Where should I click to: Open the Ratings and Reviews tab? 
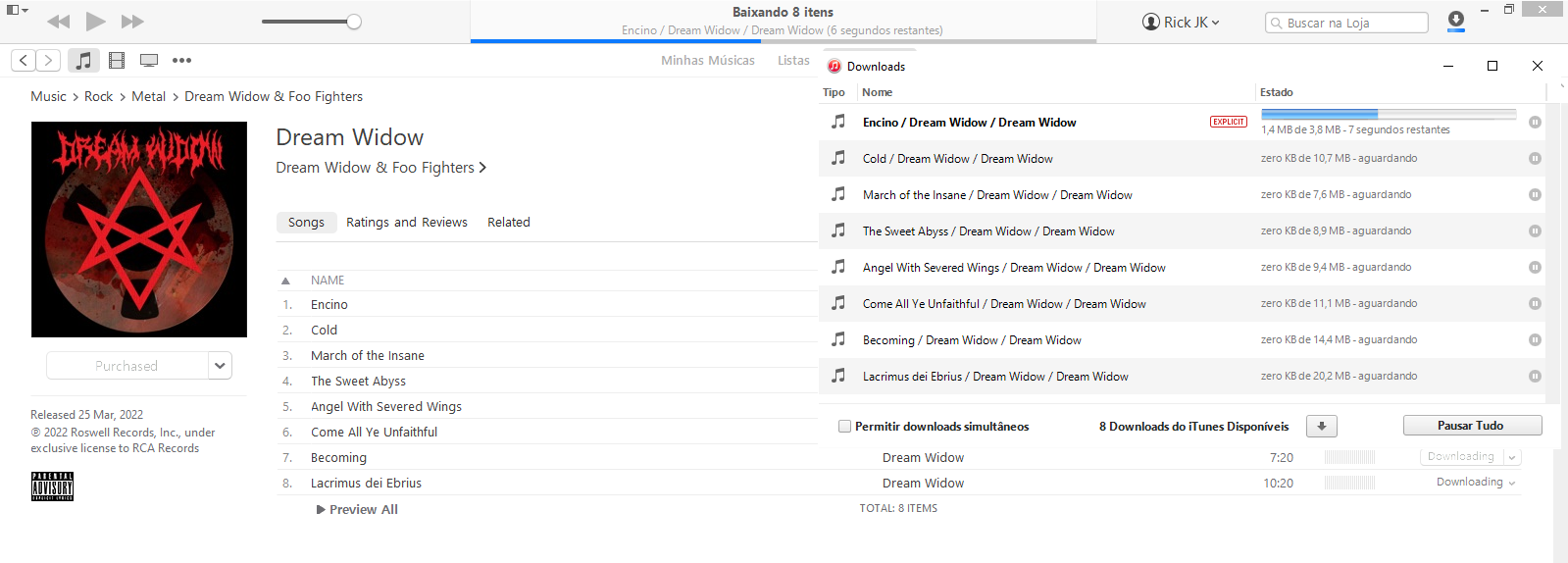[x=406, y=223]
